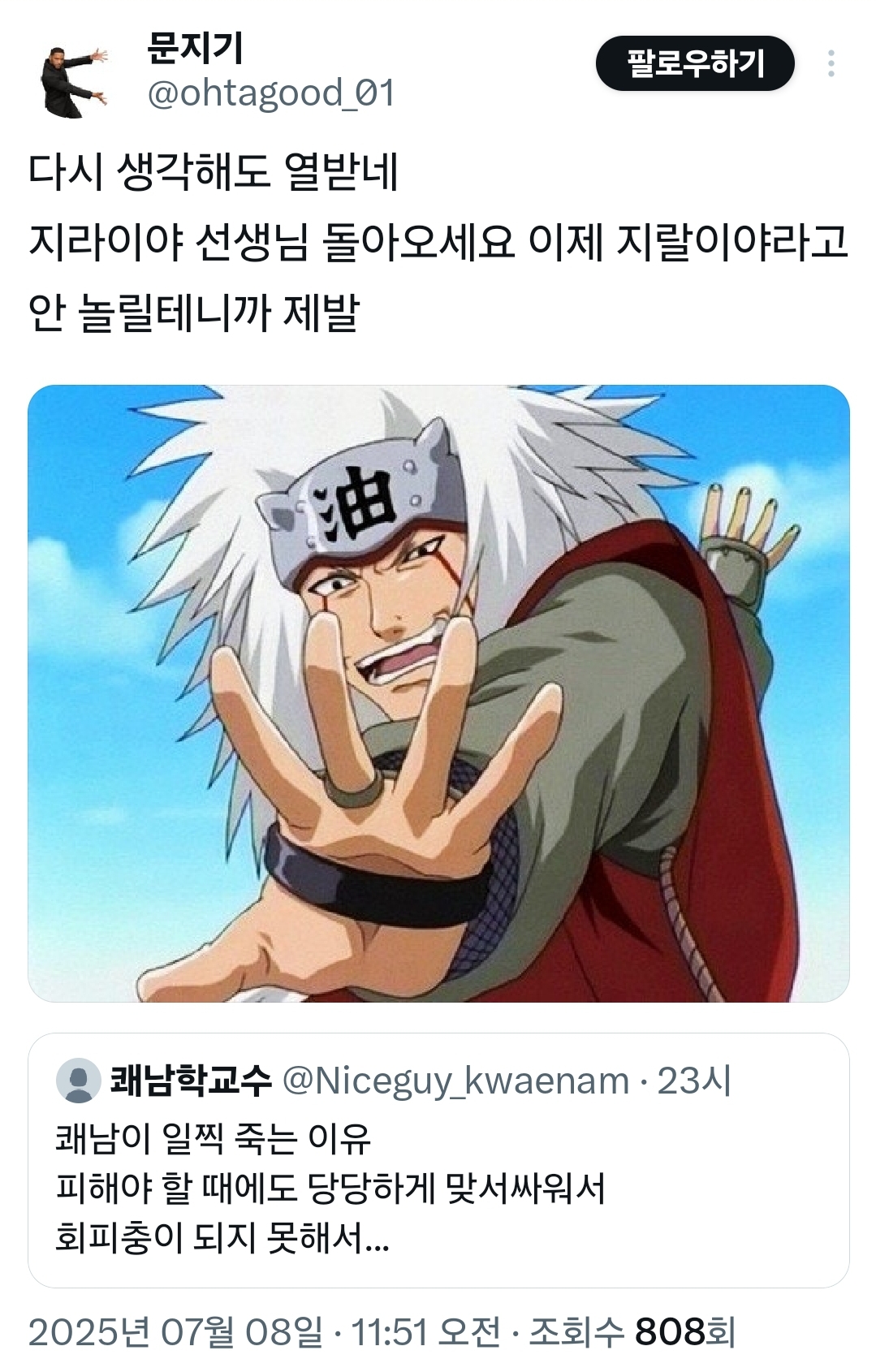Click the 문지기 display name
Image resolution: width=876 pixels, height=1372 pixels.
coord(195,49)
